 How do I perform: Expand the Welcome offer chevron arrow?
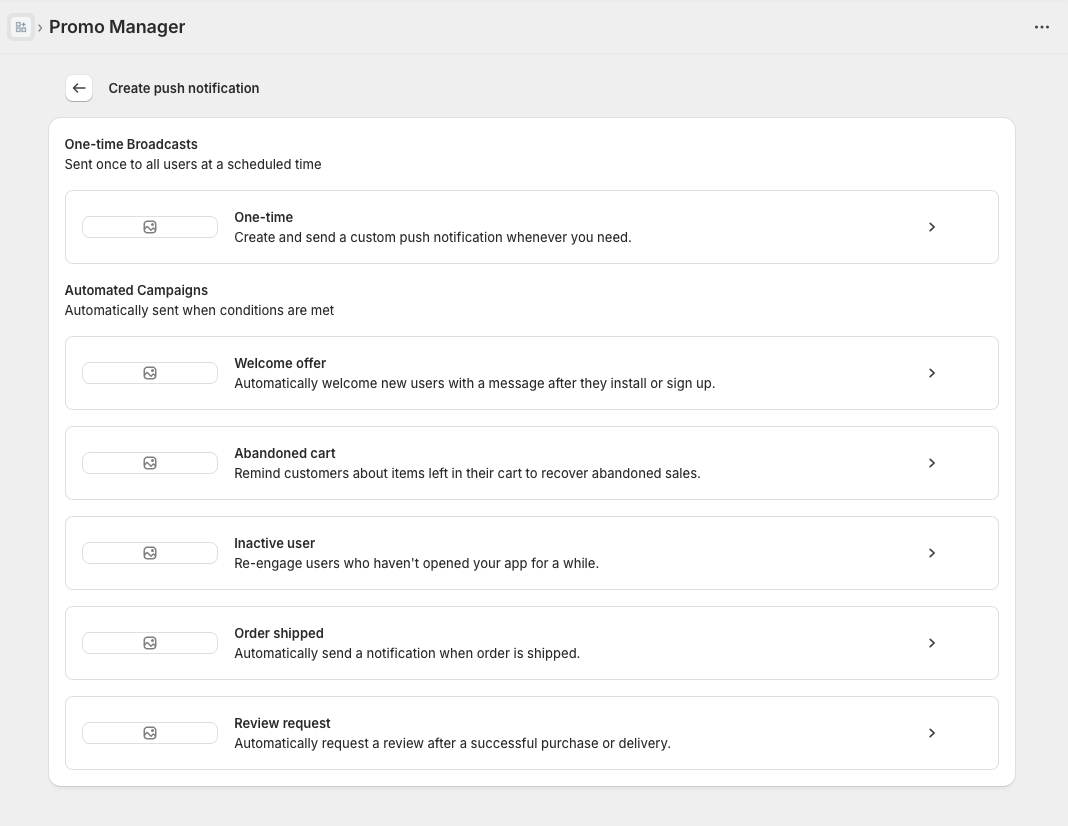pos(932,373)
